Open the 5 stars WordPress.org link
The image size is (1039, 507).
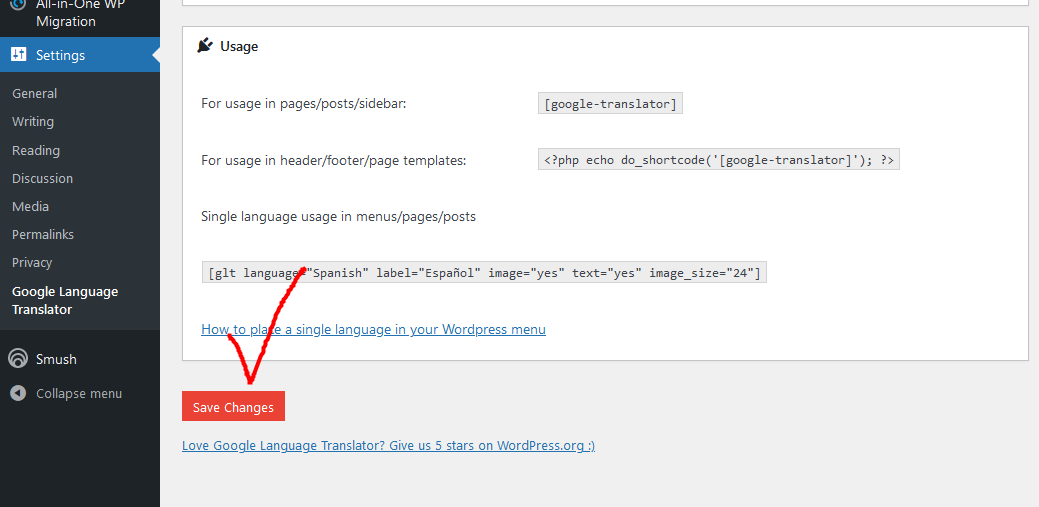pos(388,445)
